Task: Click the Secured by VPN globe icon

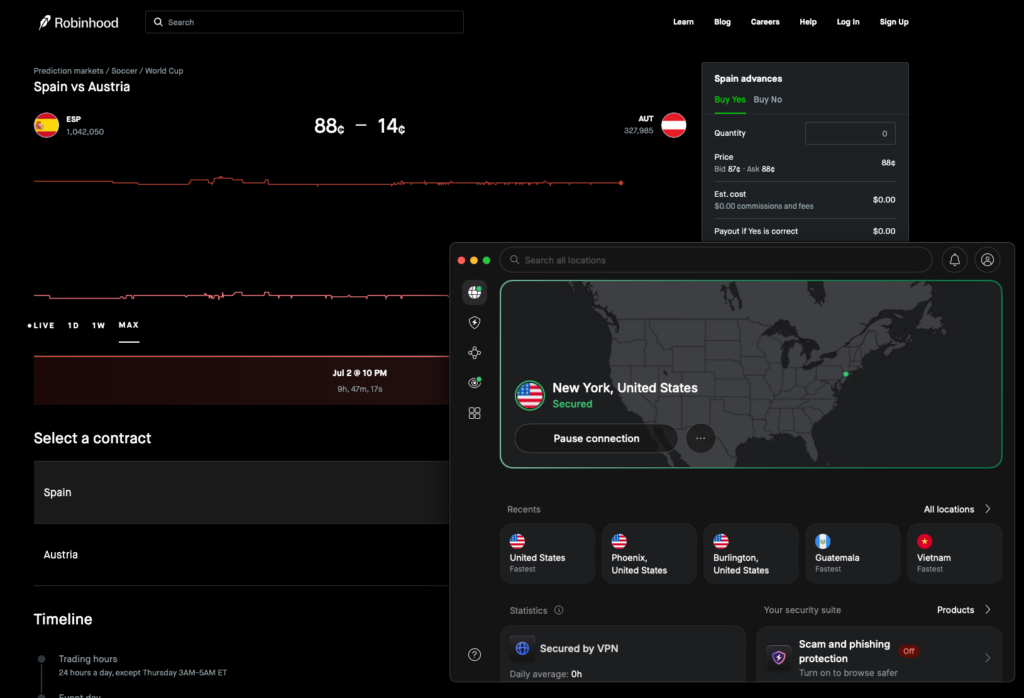Action: [x=522, y=648]
